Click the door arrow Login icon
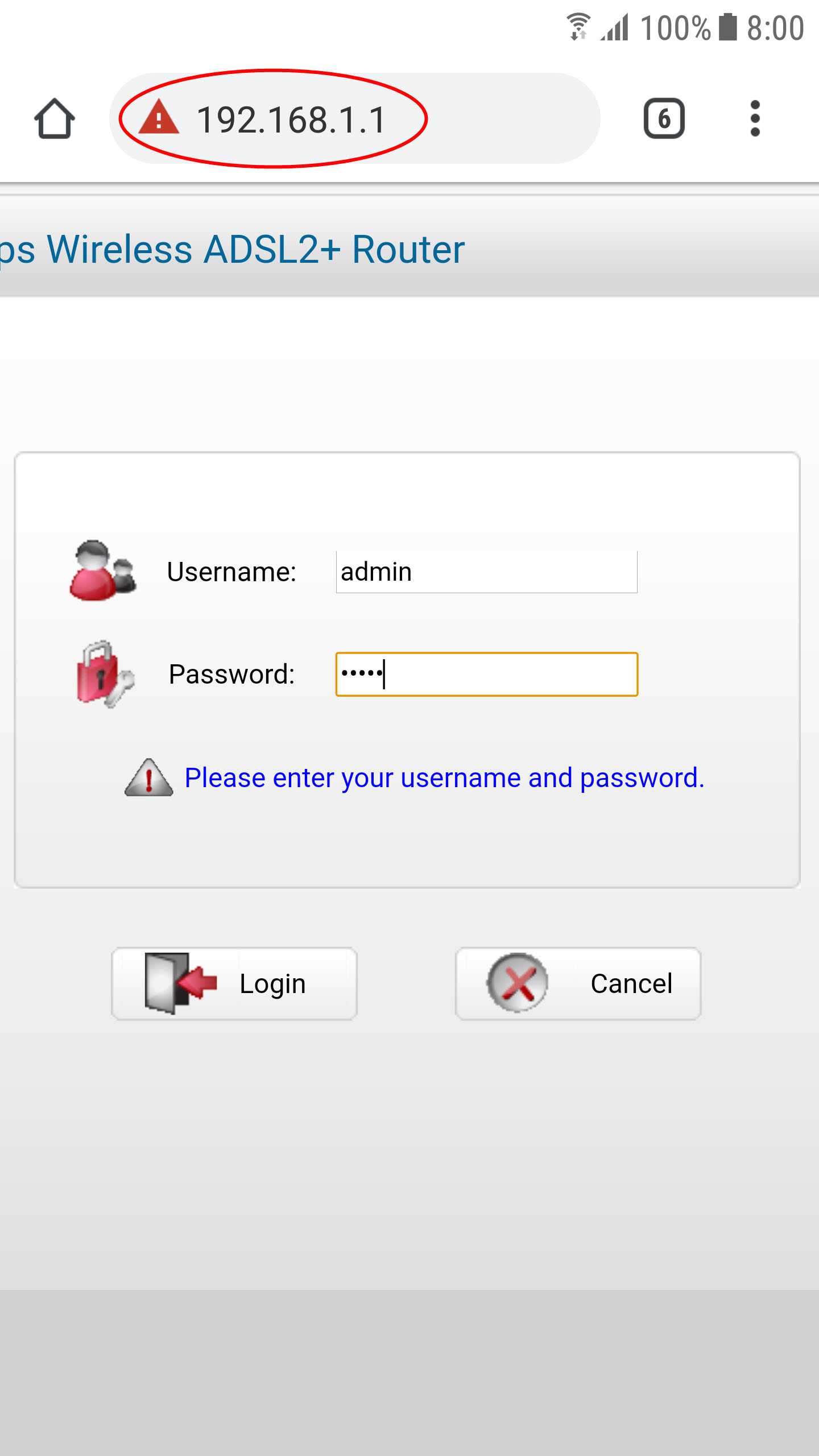819x1456 pixels. (181, 983)
